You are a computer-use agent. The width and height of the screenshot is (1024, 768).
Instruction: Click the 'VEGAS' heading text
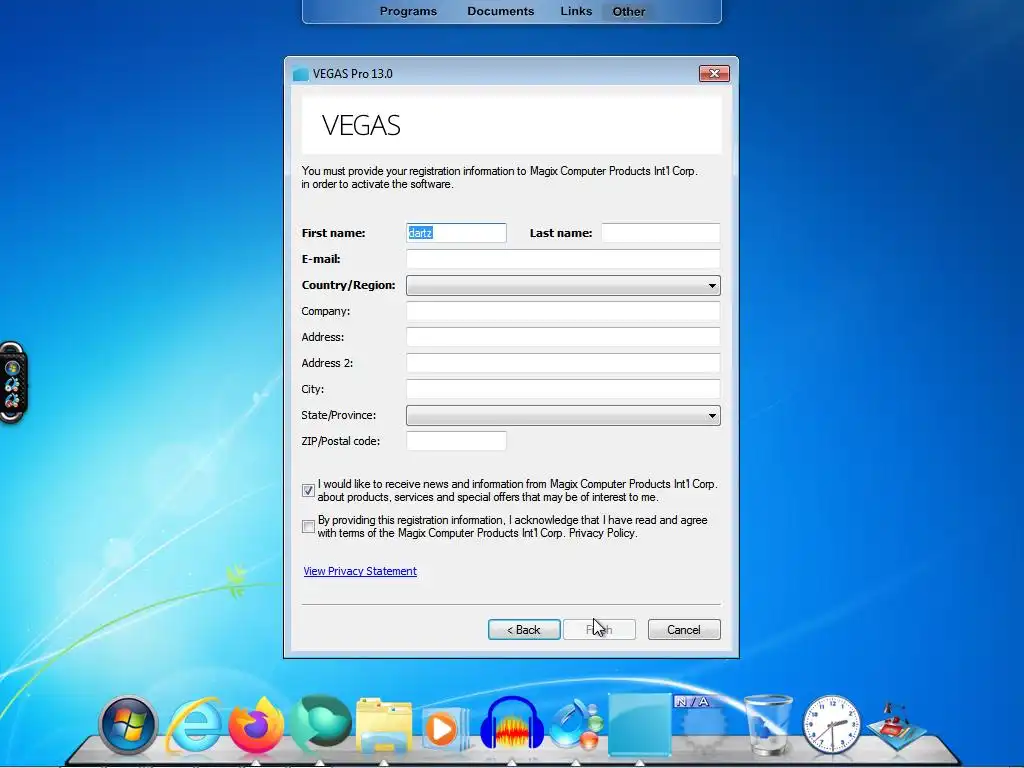[x=361, y=125]
